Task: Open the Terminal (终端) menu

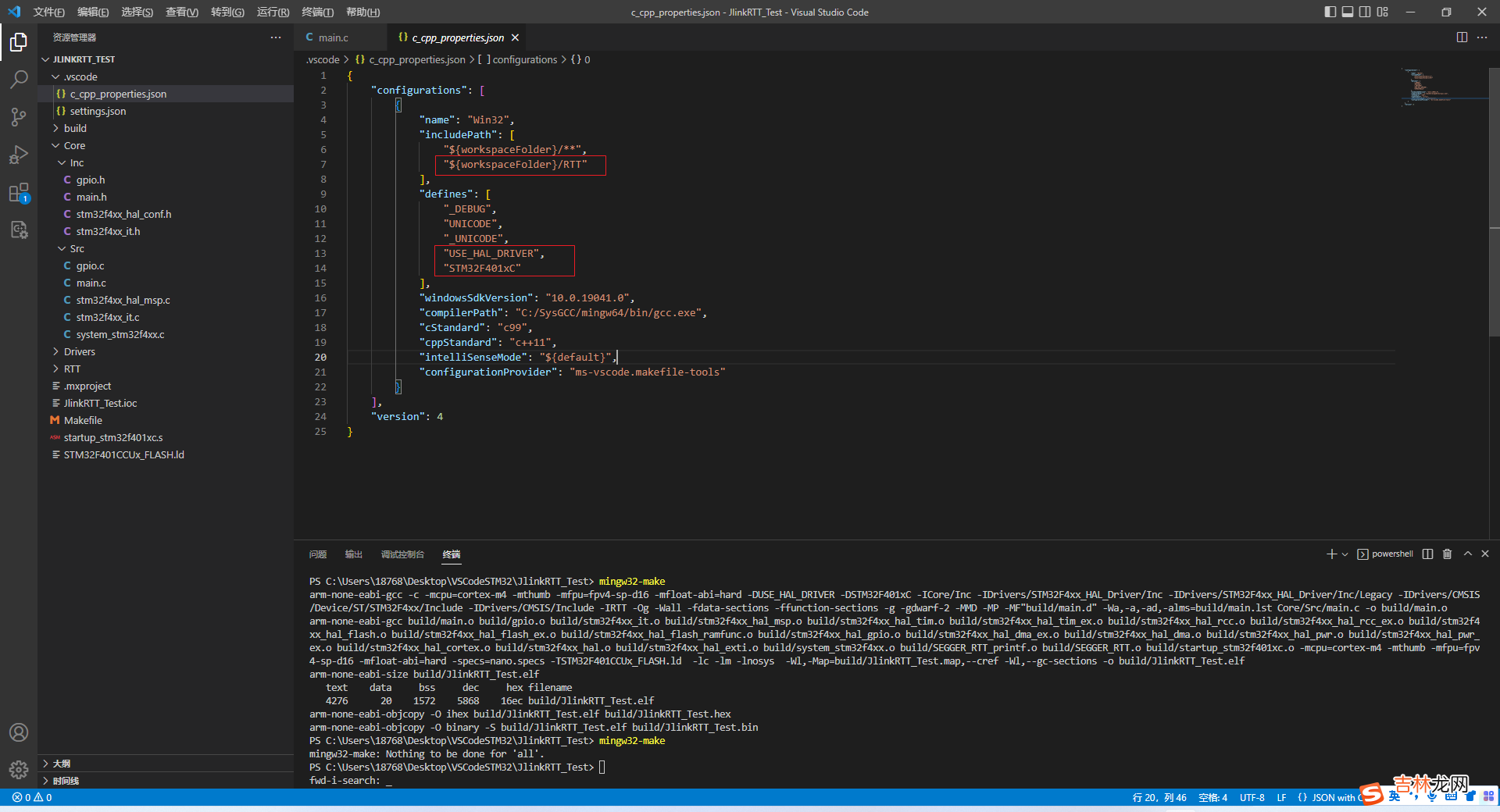Action: [x=317, y=12]
